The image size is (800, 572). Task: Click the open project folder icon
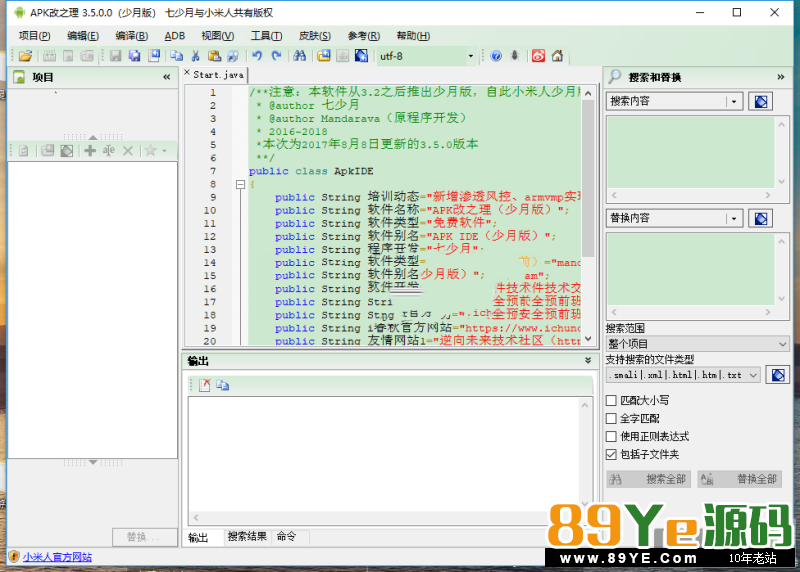click(x=25, y=56)
